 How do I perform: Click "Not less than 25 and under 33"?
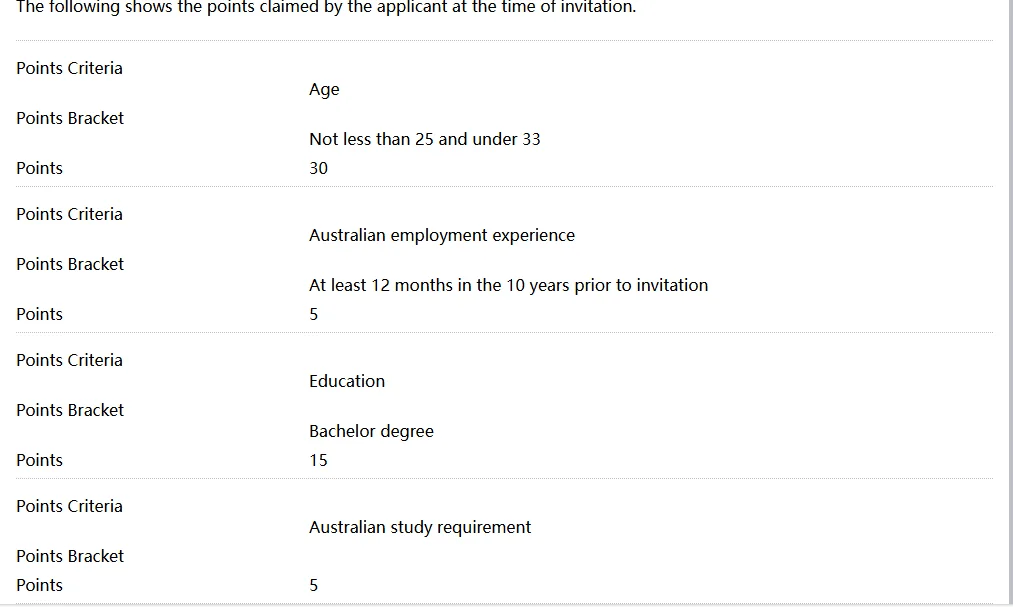point(424,139)
